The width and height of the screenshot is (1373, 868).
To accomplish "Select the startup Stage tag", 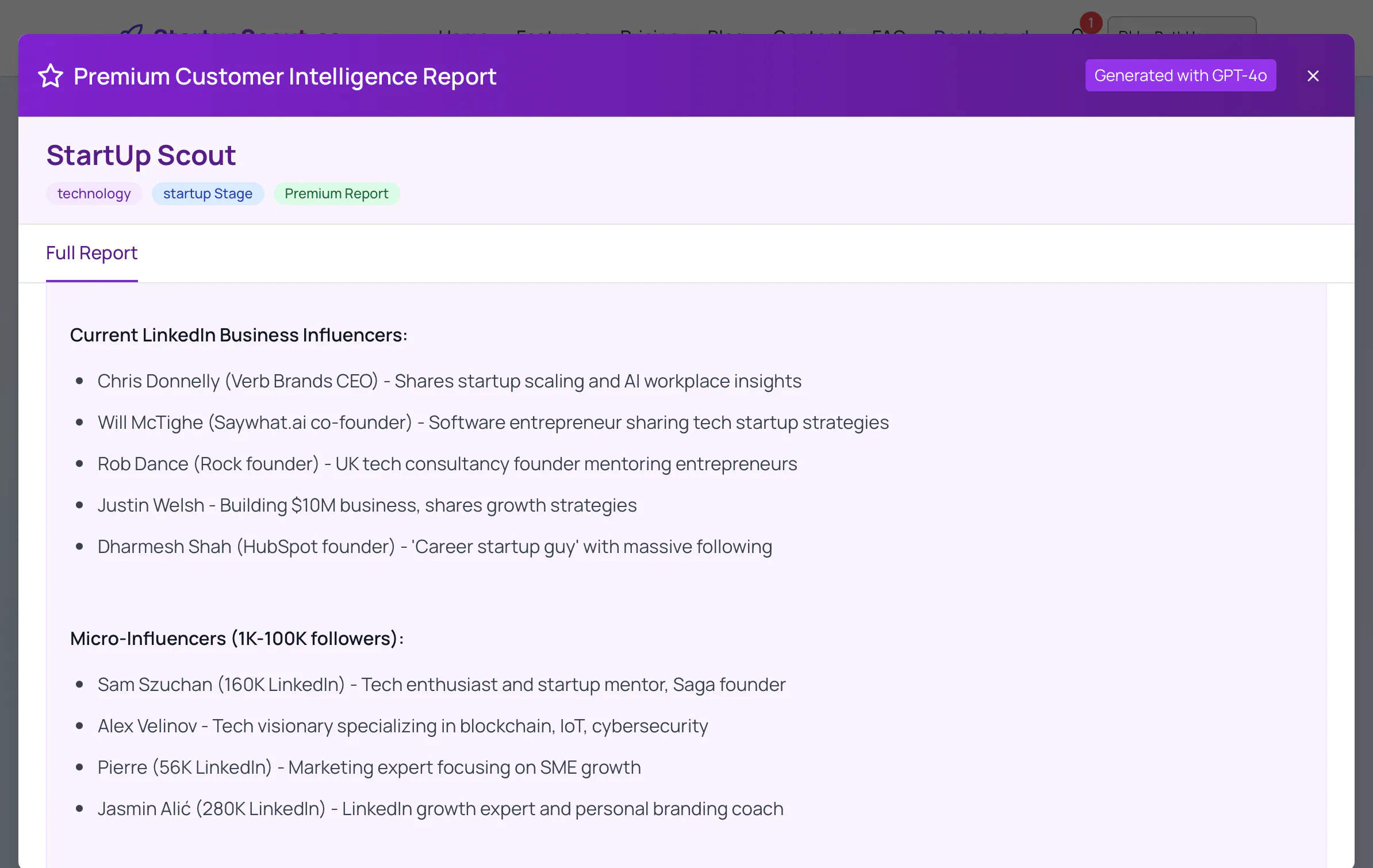I will (208, 194).
